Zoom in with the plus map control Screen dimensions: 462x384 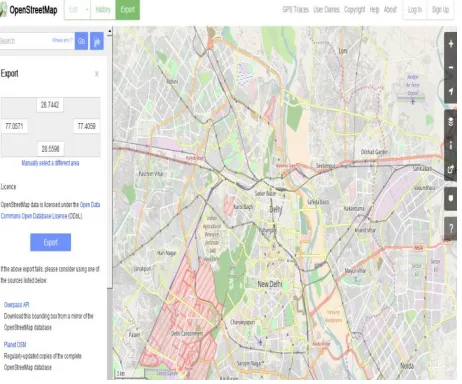(x=451, y=44)
